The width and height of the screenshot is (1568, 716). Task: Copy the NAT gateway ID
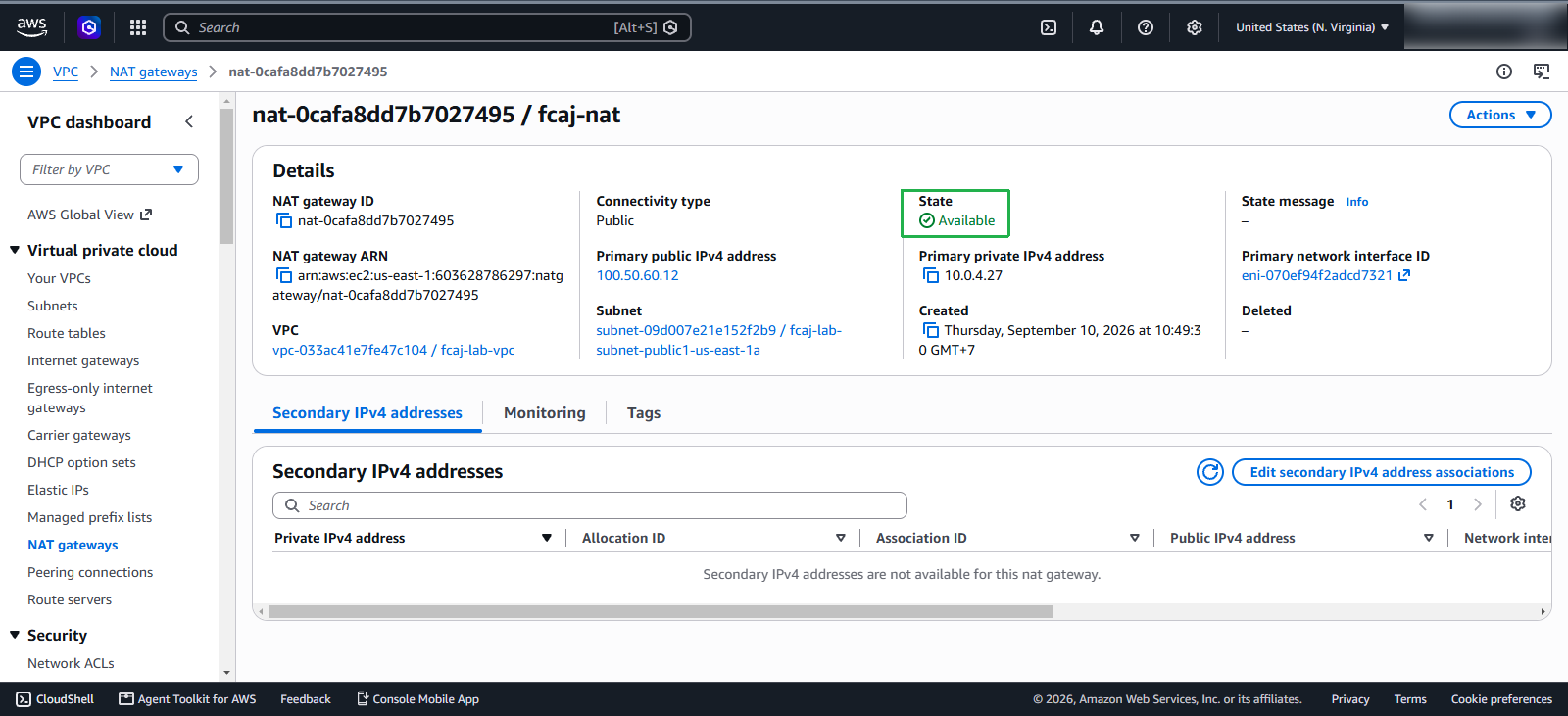284,220
